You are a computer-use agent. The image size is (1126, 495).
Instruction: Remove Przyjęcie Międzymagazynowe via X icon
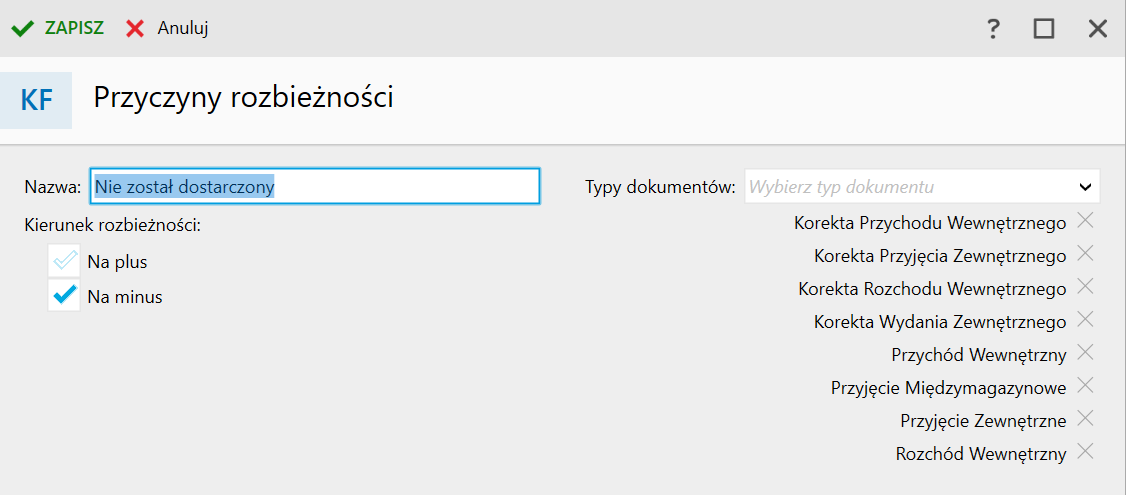click(1085, 386)
